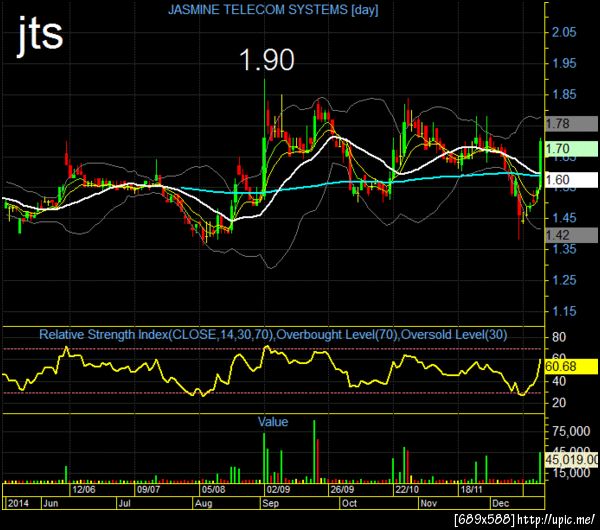This screenshot has height=530, width=600.
Task: Click the 15,000 value axis label
Action: pos(571,473)
